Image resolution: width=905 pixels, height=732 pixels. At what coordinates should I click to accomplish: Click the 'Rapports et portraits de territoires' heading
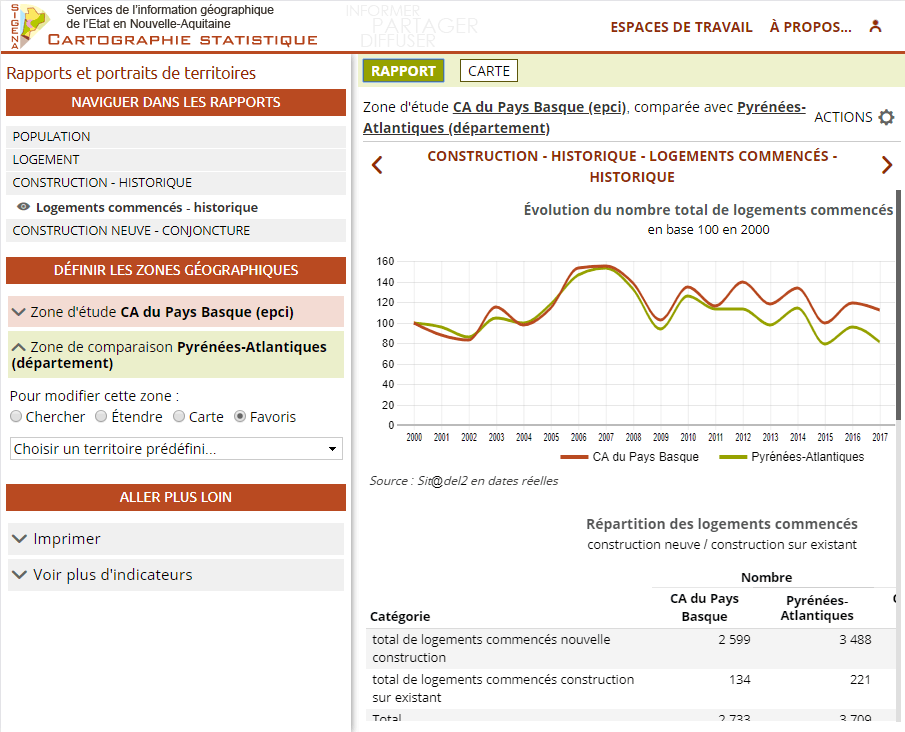tap(131, 73)
